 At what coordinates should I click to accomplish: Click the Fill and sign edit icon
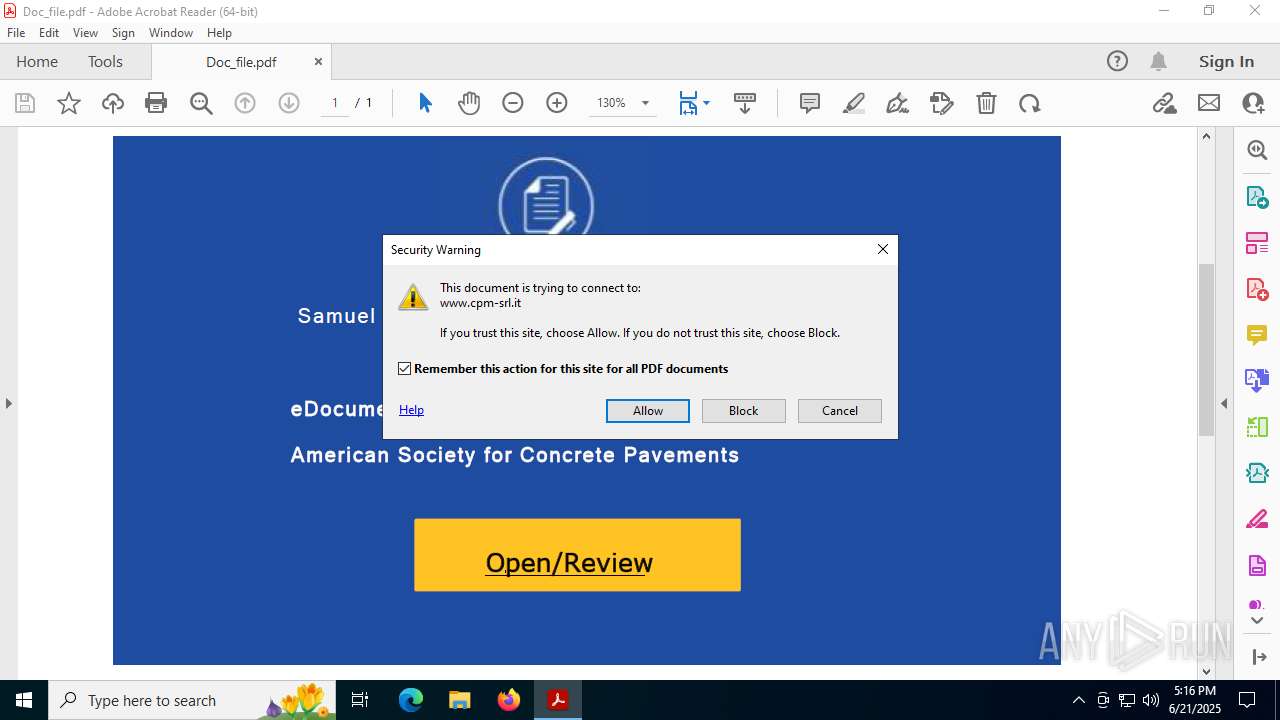pyautogui.click(x=942, y=103)
